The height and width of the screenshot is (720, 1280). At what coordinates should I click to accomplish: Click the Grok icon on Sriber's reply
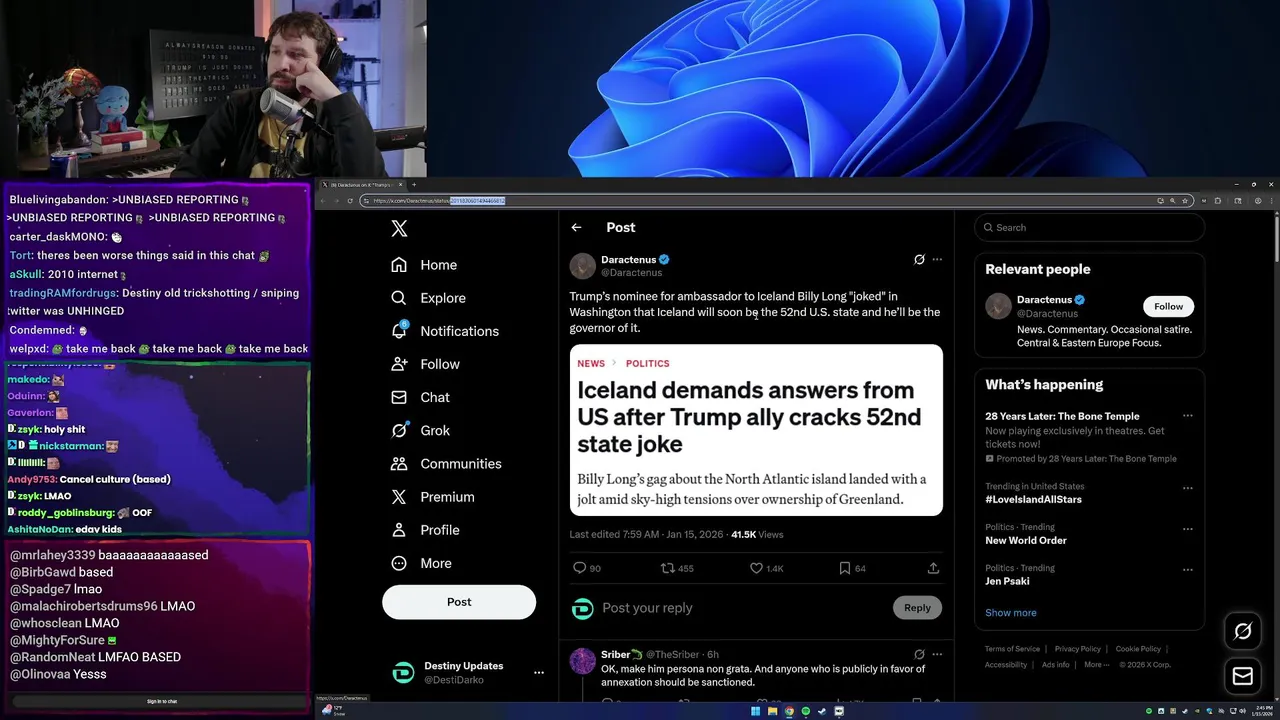coord(919,655)
